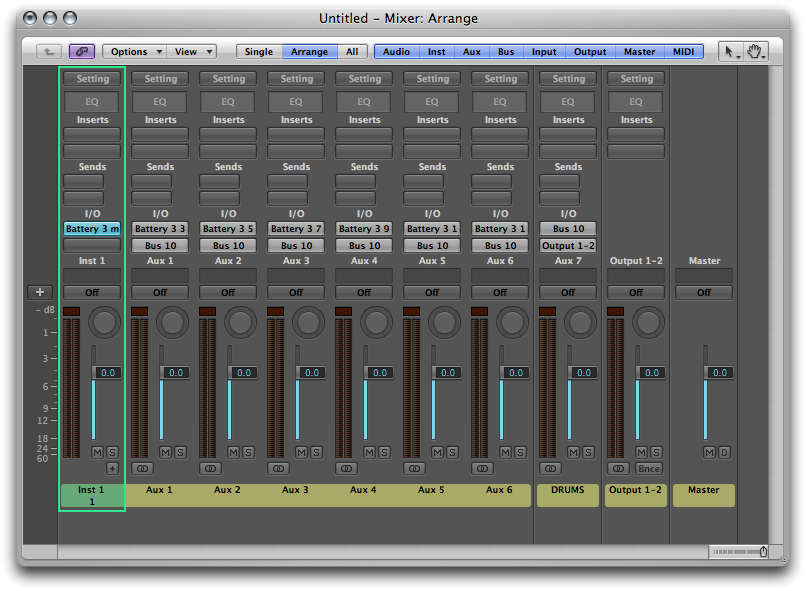Switch to Single mixer view
This screenshot has height=591, width=806.
tap(259, 51)
